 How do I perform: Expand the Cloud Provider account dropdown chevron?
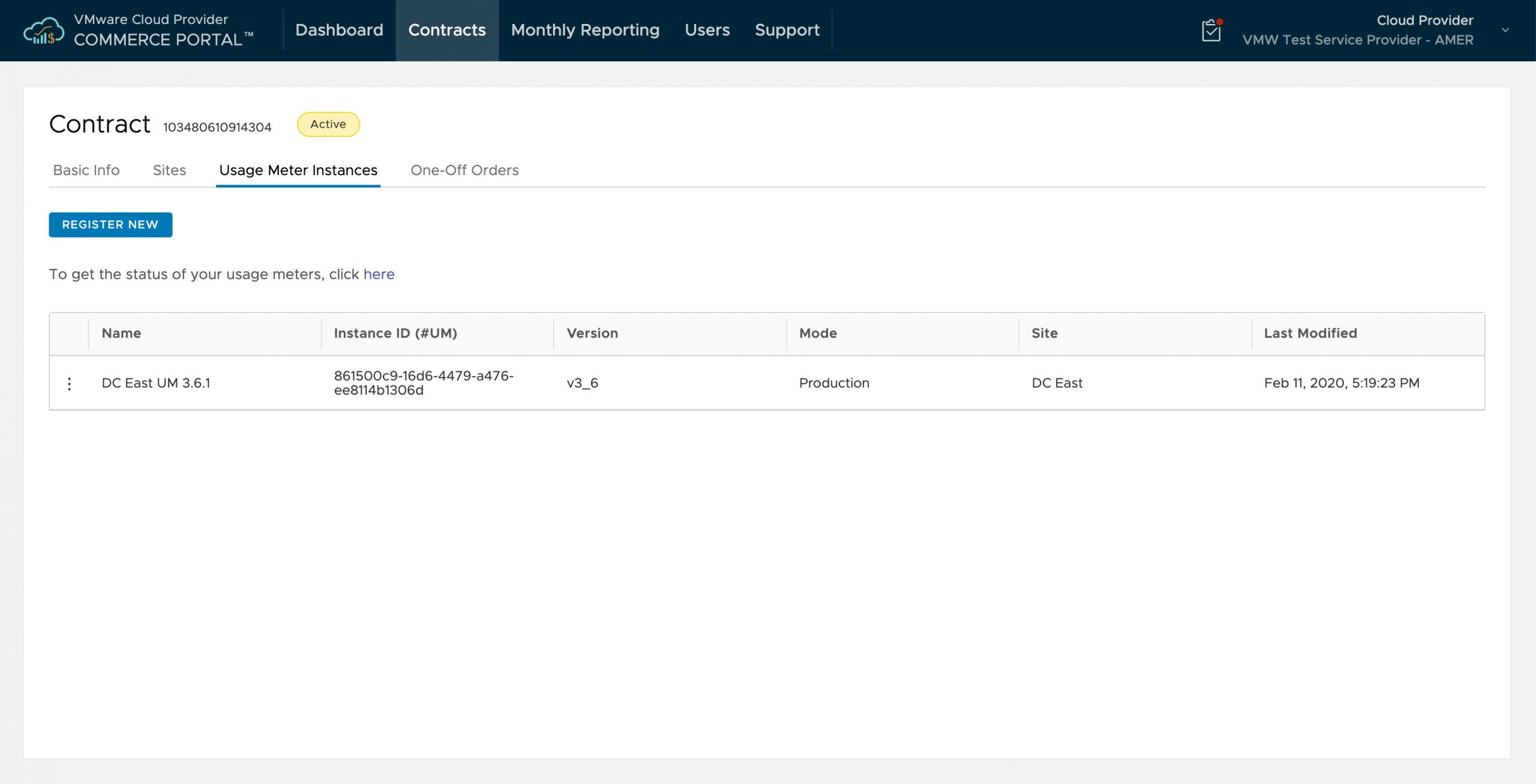point(1505,30)
